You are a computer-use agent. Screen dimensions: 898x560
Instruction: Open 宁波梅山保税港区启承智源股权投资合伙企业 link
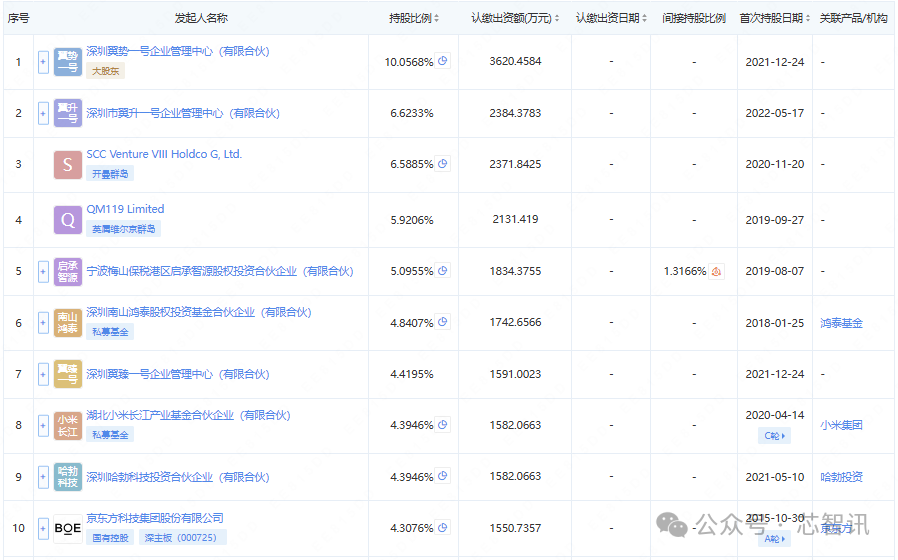[220, 271]
